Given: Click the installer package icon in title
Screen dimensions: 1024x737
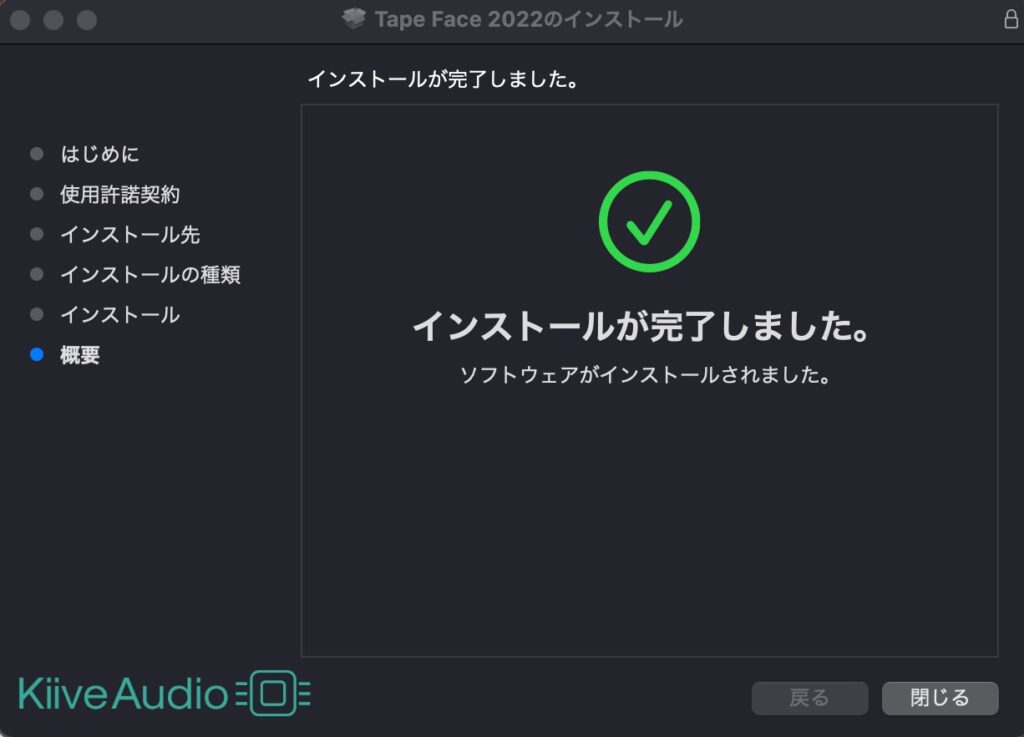Looking at the screenshot, I should (x=354, y=18).
